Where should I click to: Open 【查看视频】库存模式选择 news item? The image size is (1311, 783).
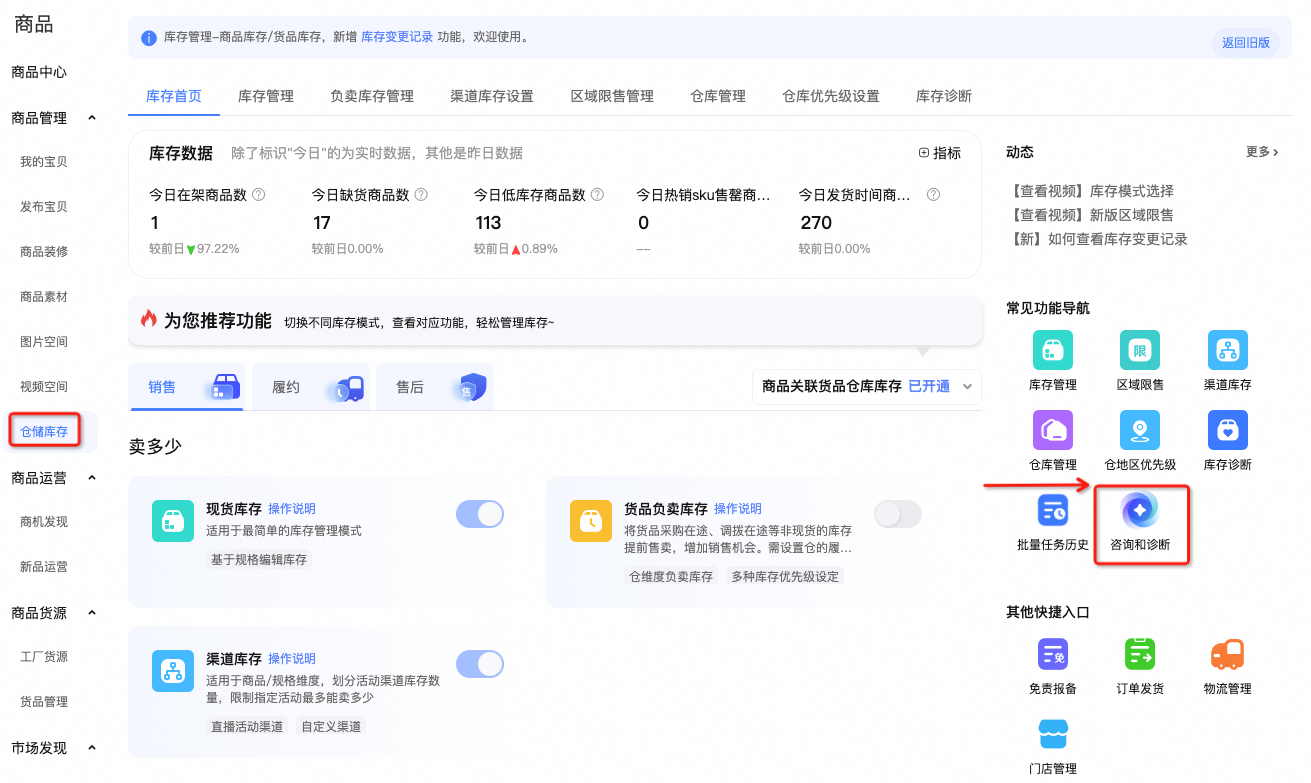[x=1090, y=191]
